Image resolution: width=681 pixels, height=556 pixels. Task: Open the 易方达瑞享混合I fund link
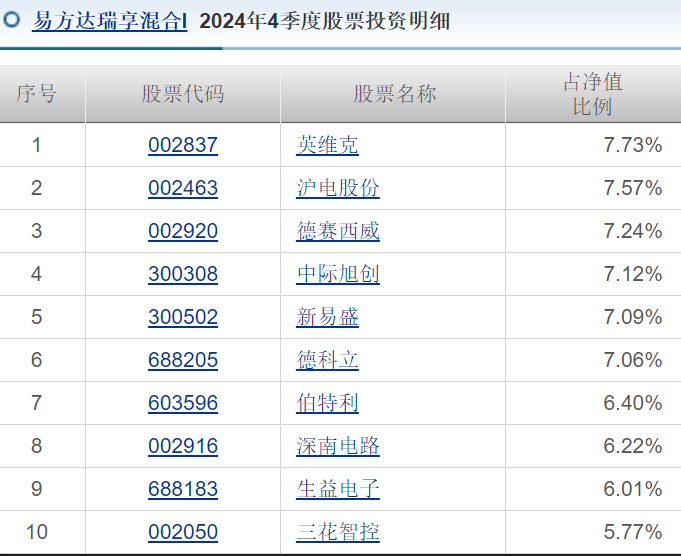click(x=110, y=21)
